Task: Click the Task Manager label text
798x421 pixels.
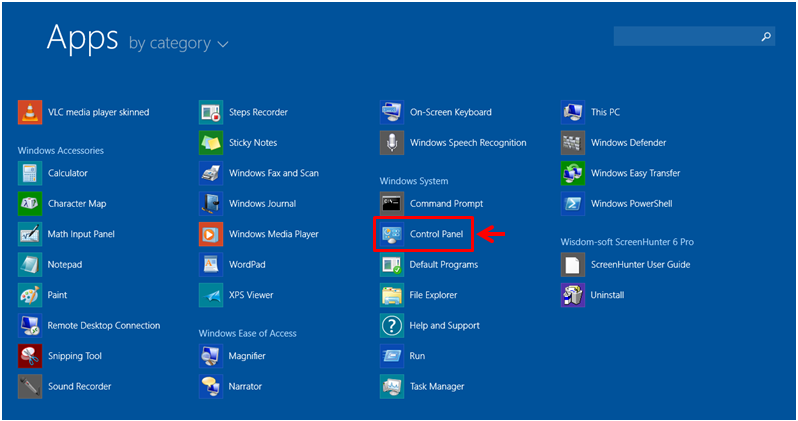Action: click(x=437, y=386)
